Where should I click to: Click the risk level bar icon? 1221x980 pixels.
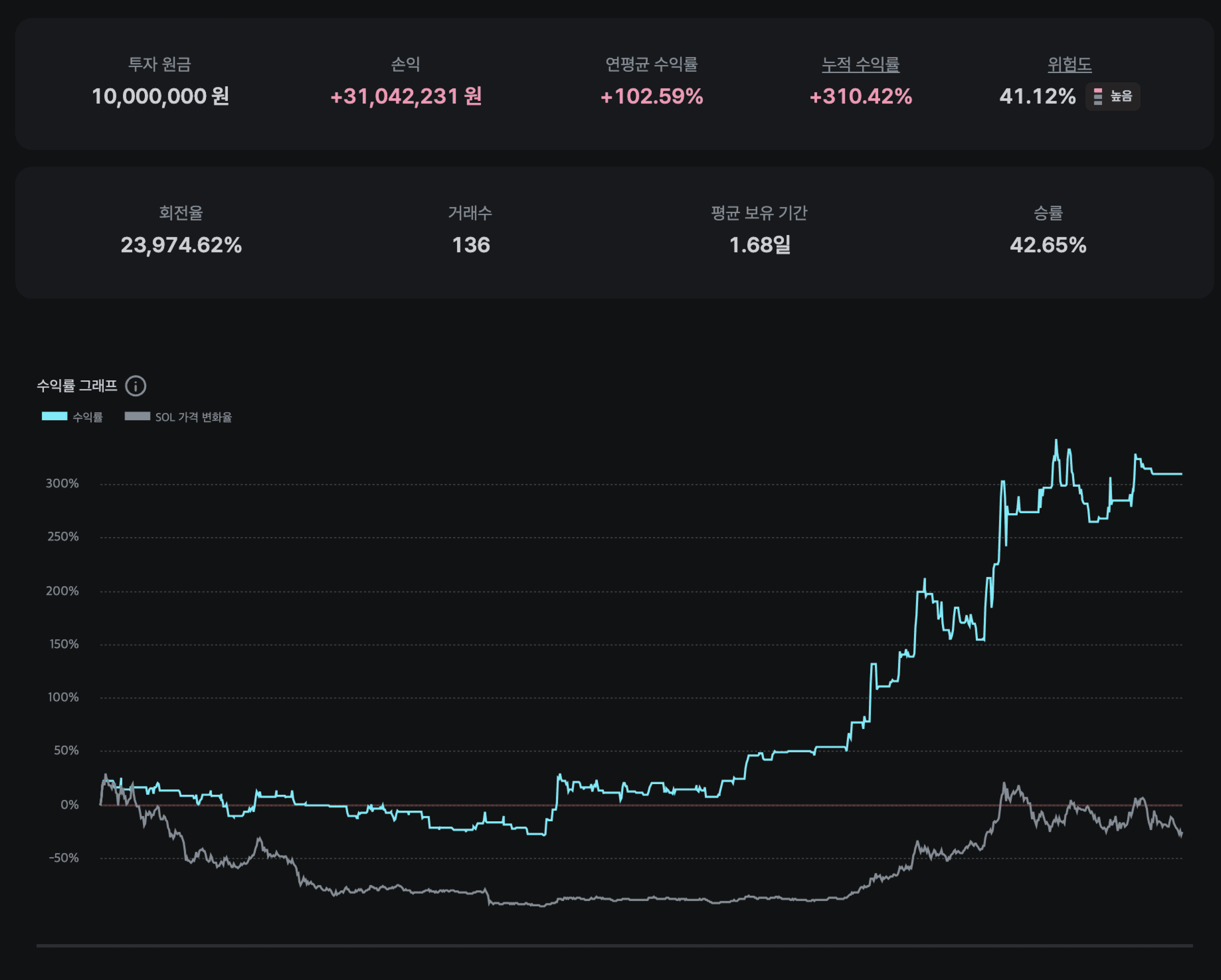coord(1097,96)
